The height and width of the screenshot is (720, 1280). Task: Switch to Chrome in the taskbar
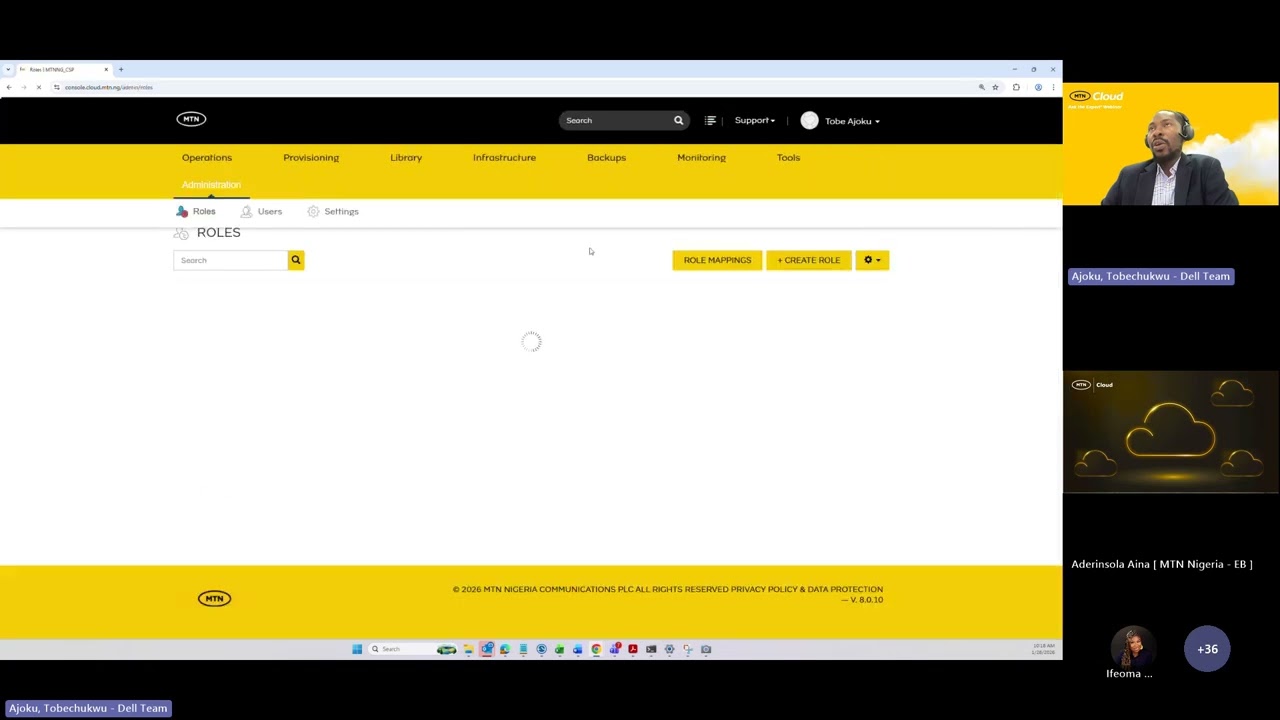tap(596, 649)
